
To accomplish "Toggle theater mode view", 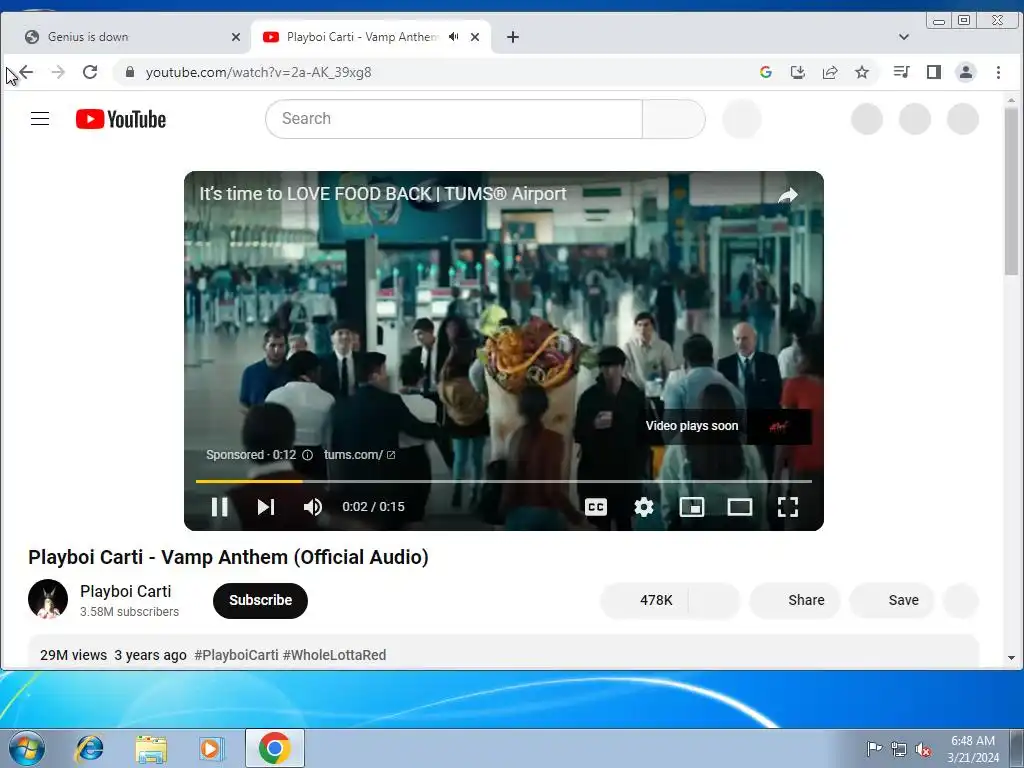I will click(740, 507).
